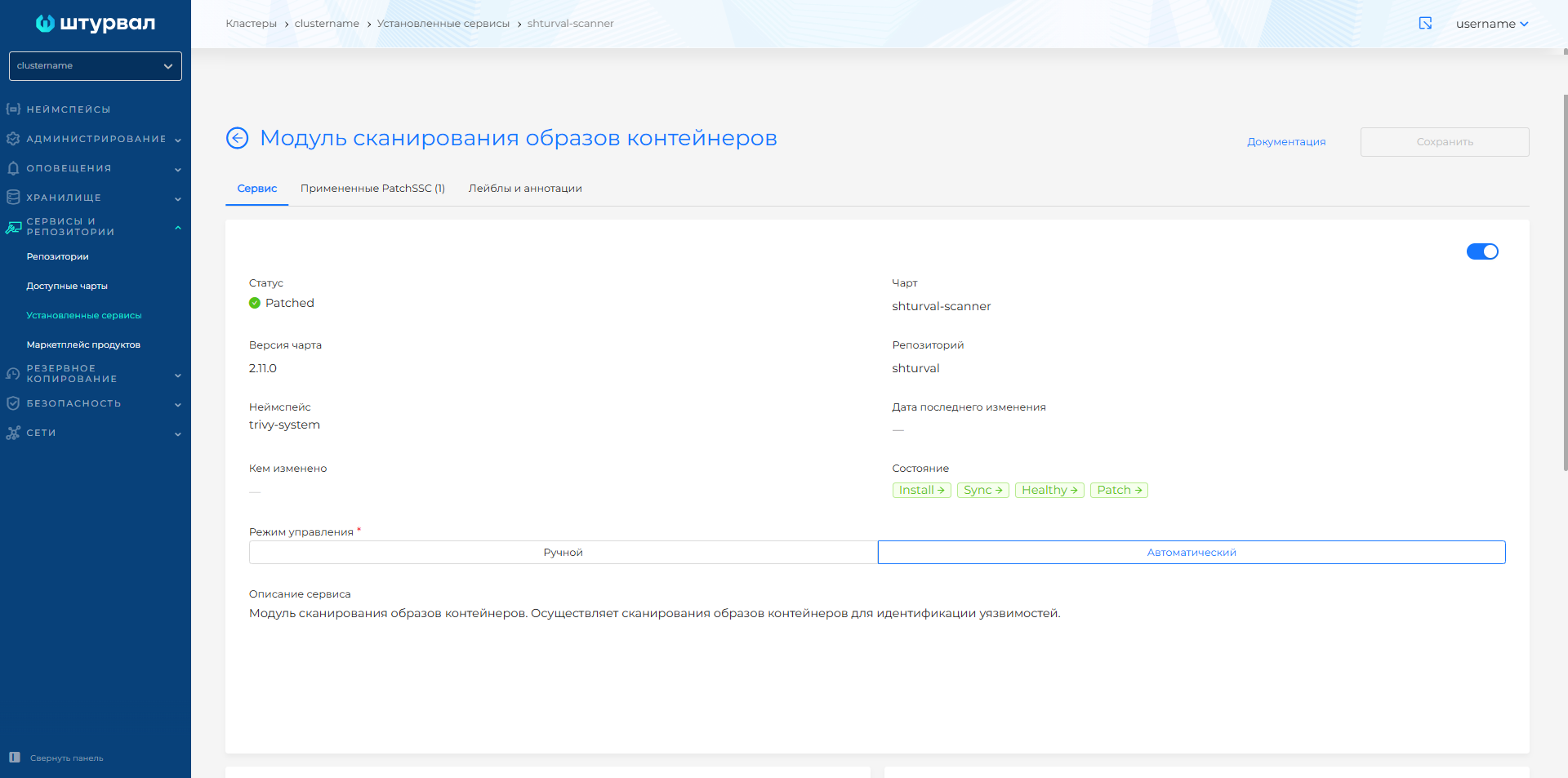
Task: Switch to the Примененные PatchSSC tab
Action: (372, 188)
